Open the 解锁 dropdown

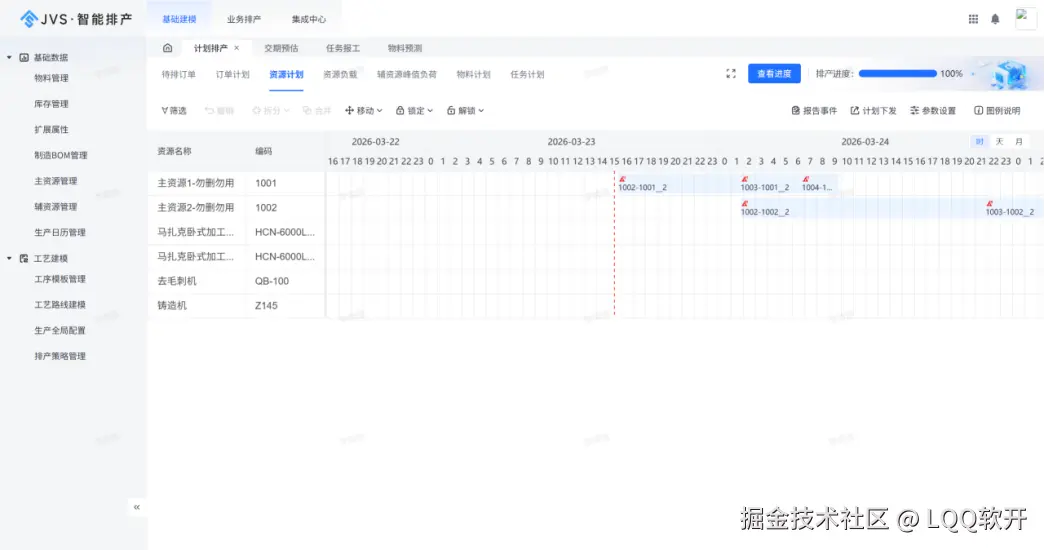pos(465,111)
